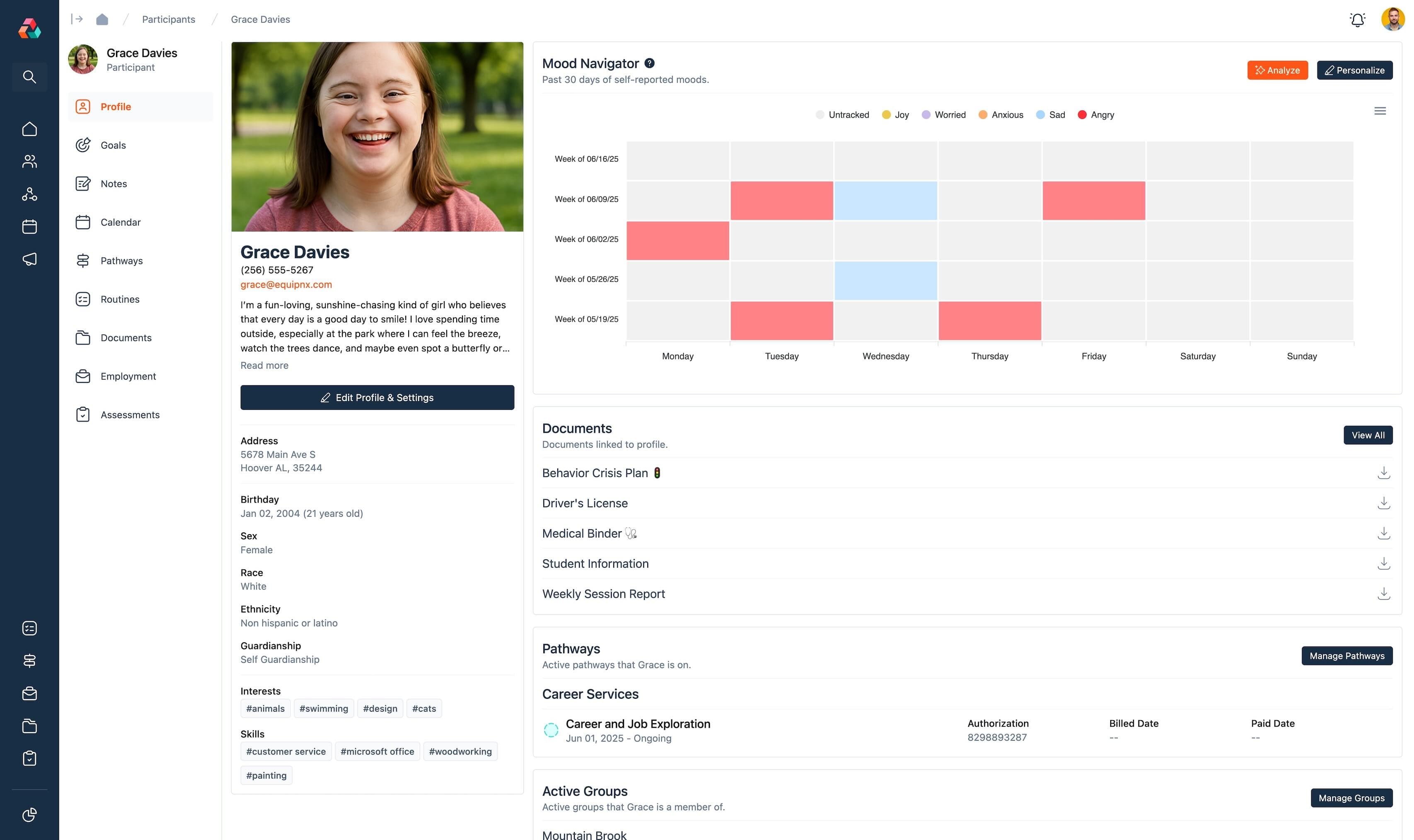The height and width of the screenshot is (840, 1414).
Task: Click the home icon in breadcrumb
Action: click(102, 19)
